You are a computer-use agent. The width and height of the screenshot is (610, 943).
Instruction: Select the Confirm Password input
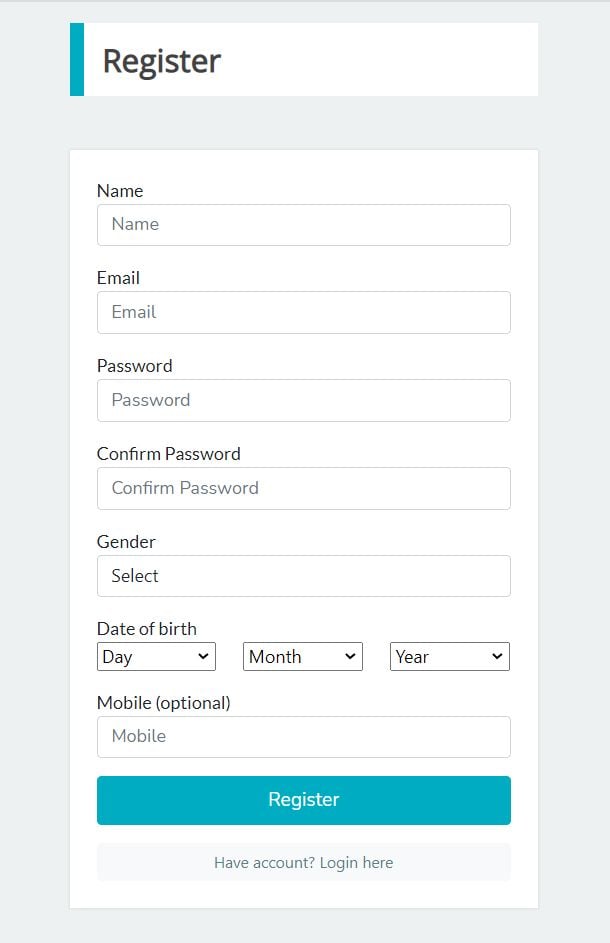point(303,488)
